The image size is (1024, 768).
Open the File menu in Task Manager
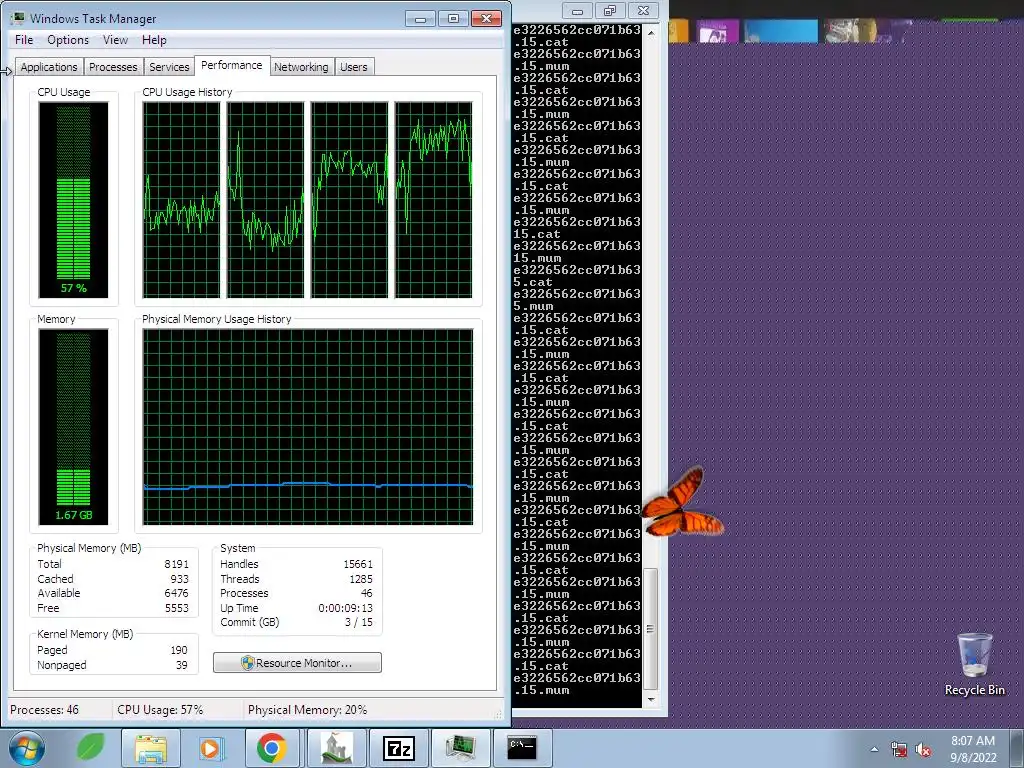point(24,40)
